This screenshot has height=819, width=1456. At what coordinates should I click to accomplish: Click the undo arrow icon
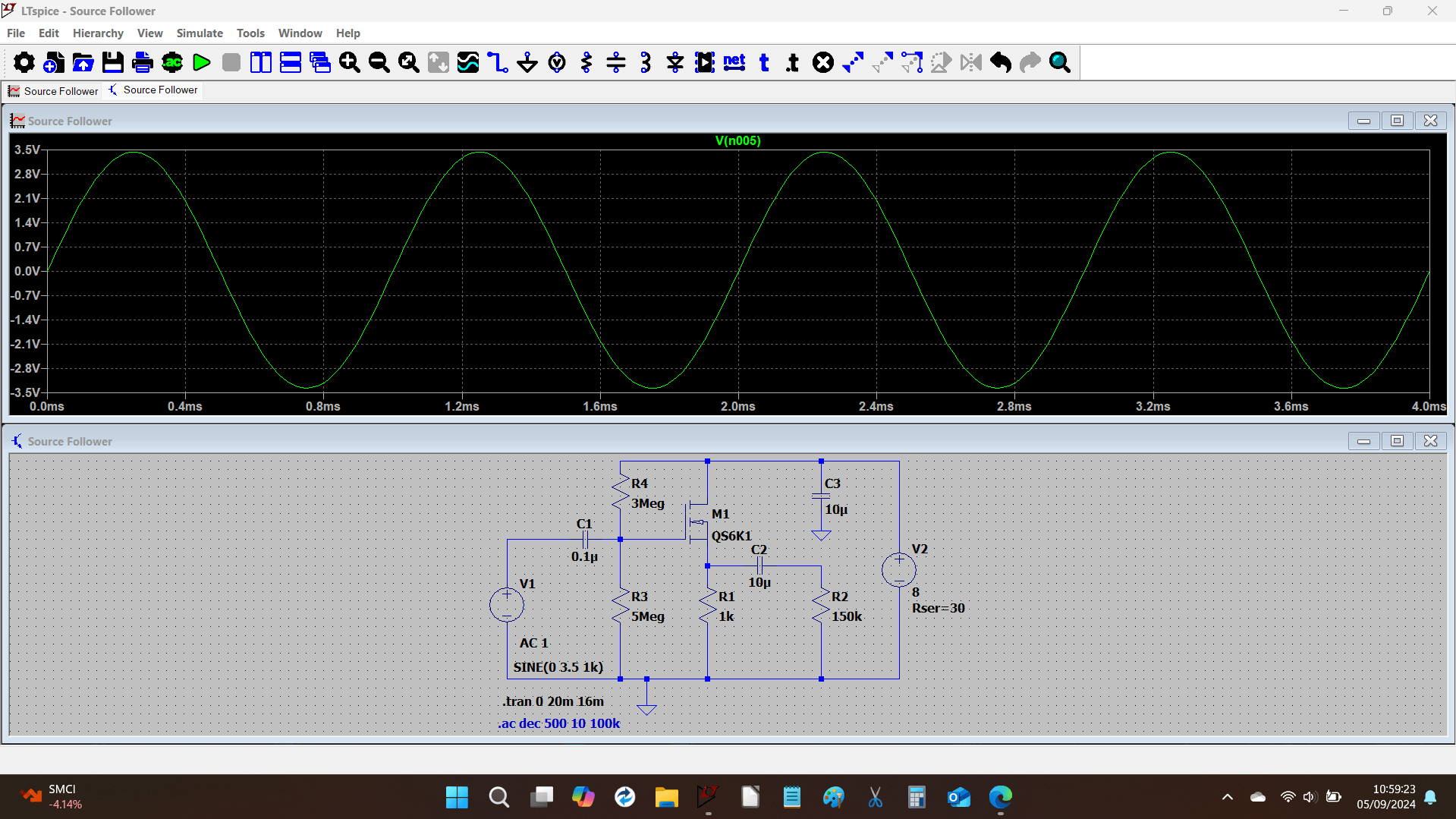(1001, 62)
